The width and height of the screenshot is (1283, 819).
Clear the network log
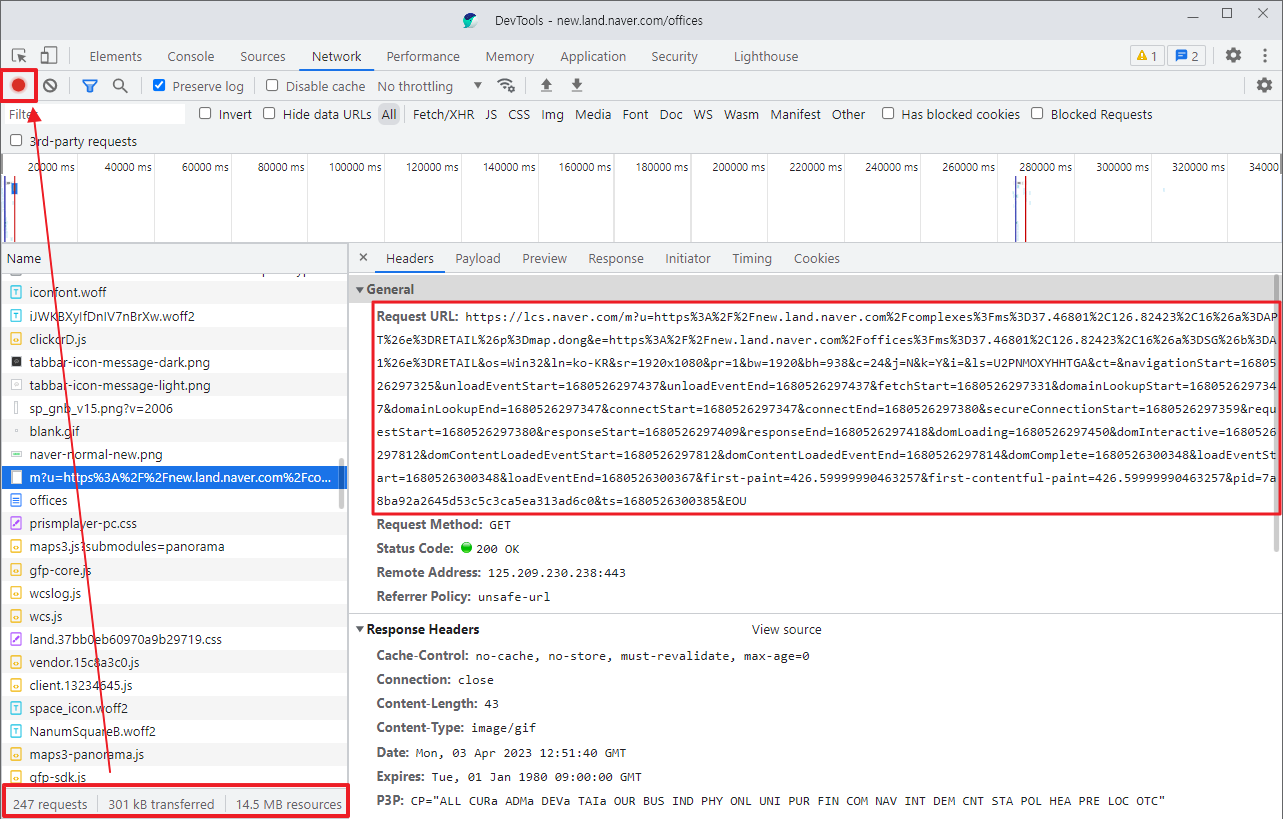point(49,86)
